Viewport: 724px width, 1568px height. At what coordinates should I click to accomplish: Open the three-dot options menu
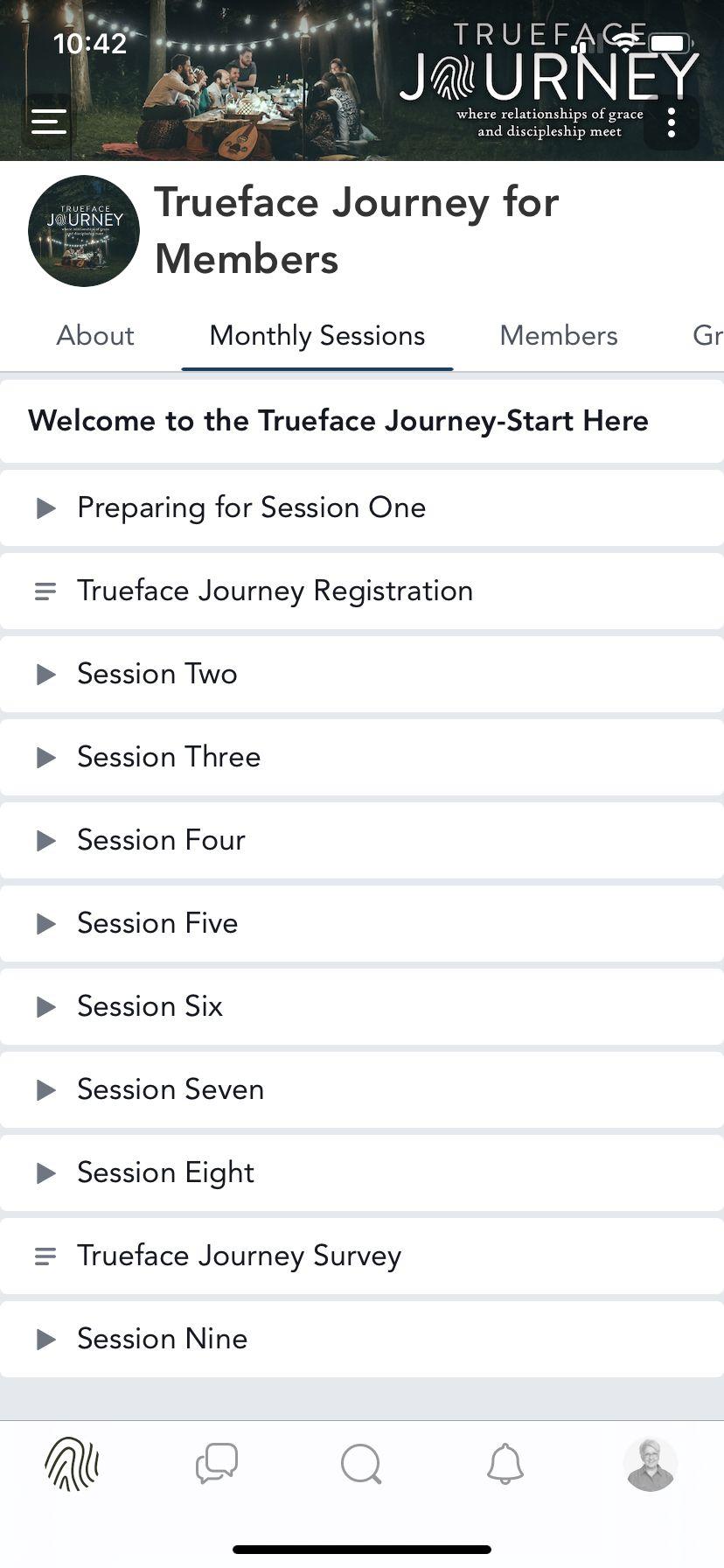click(x=671, y=123)
